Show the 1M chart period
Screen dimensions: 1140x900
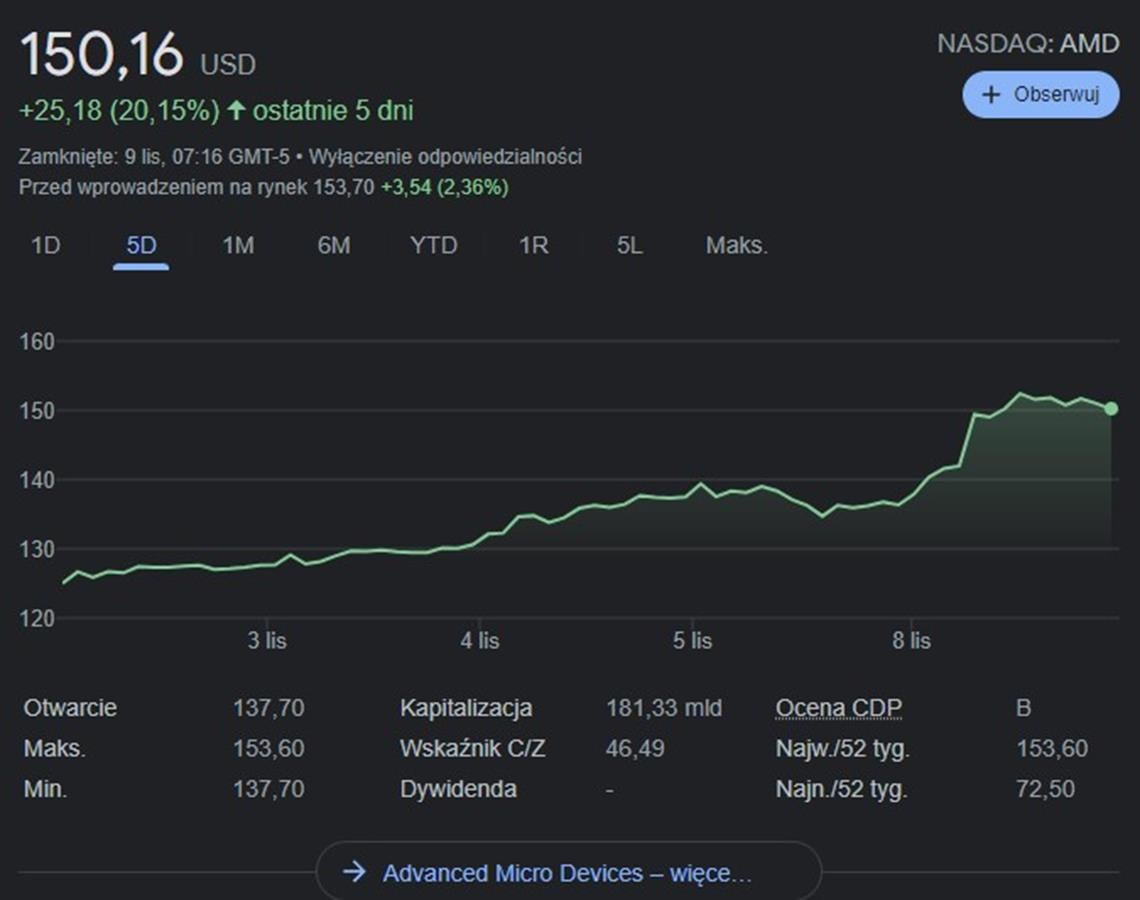pyautogui.click(x=238, y=246)
